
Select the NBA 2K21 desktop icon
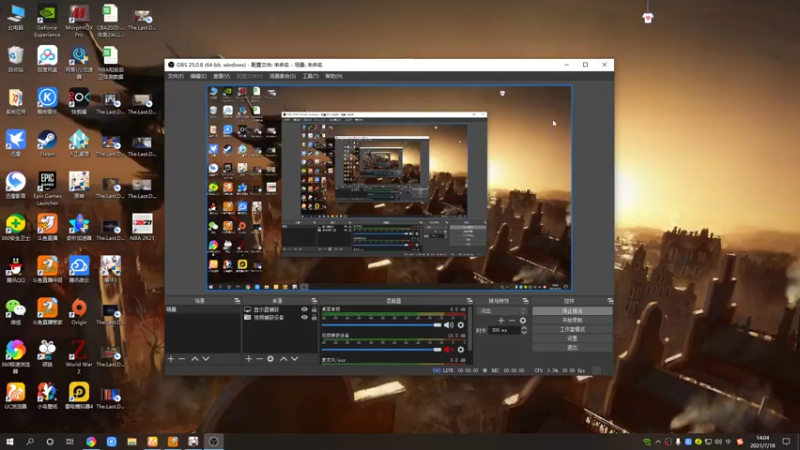(x=142, y=228)
